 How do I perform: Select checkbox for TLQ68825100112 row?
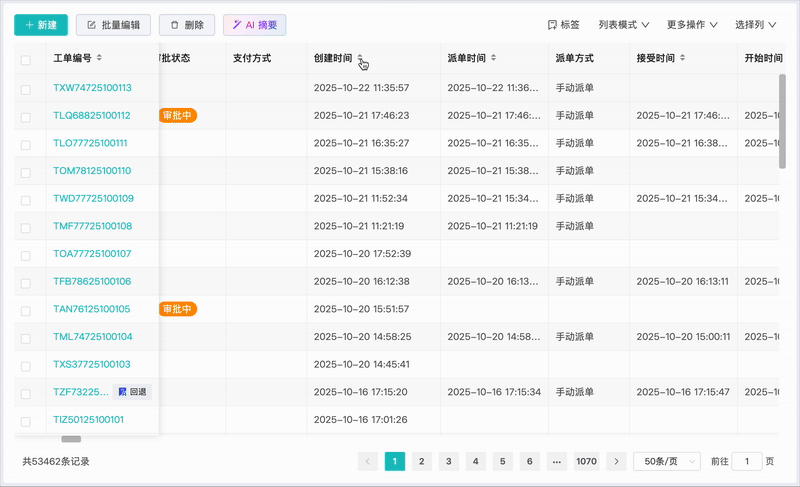(x=26, y=116)
